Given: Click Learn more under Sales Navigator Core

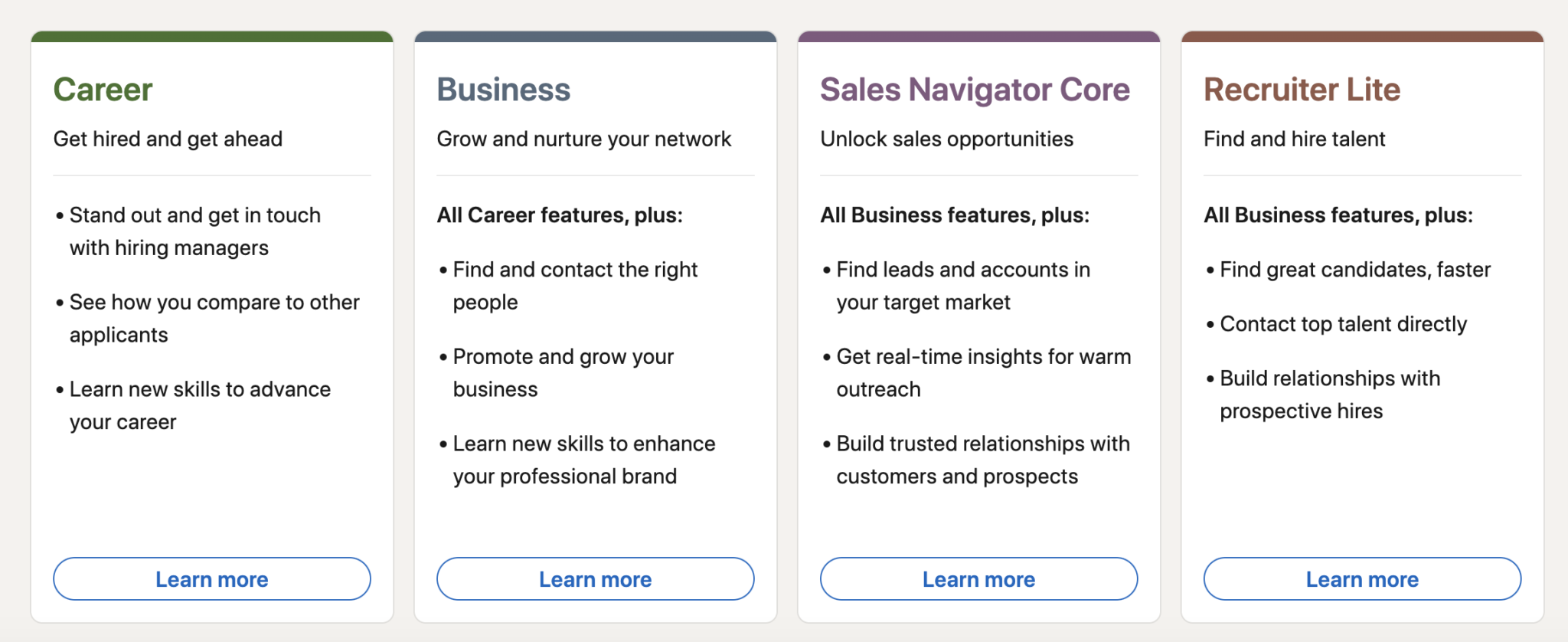Looking at the screenshot, I should (x=978, y=579).
